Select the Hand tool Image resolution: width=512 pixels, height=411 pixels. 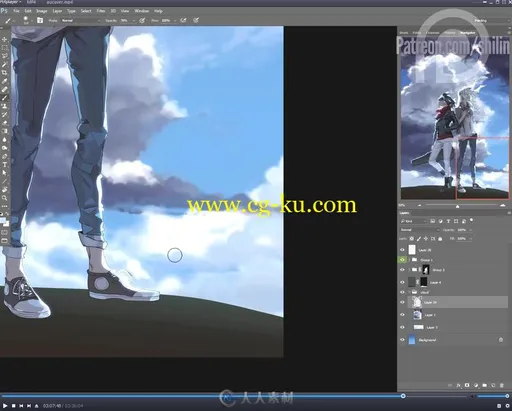pyautogui.click(x=5, y=189)
